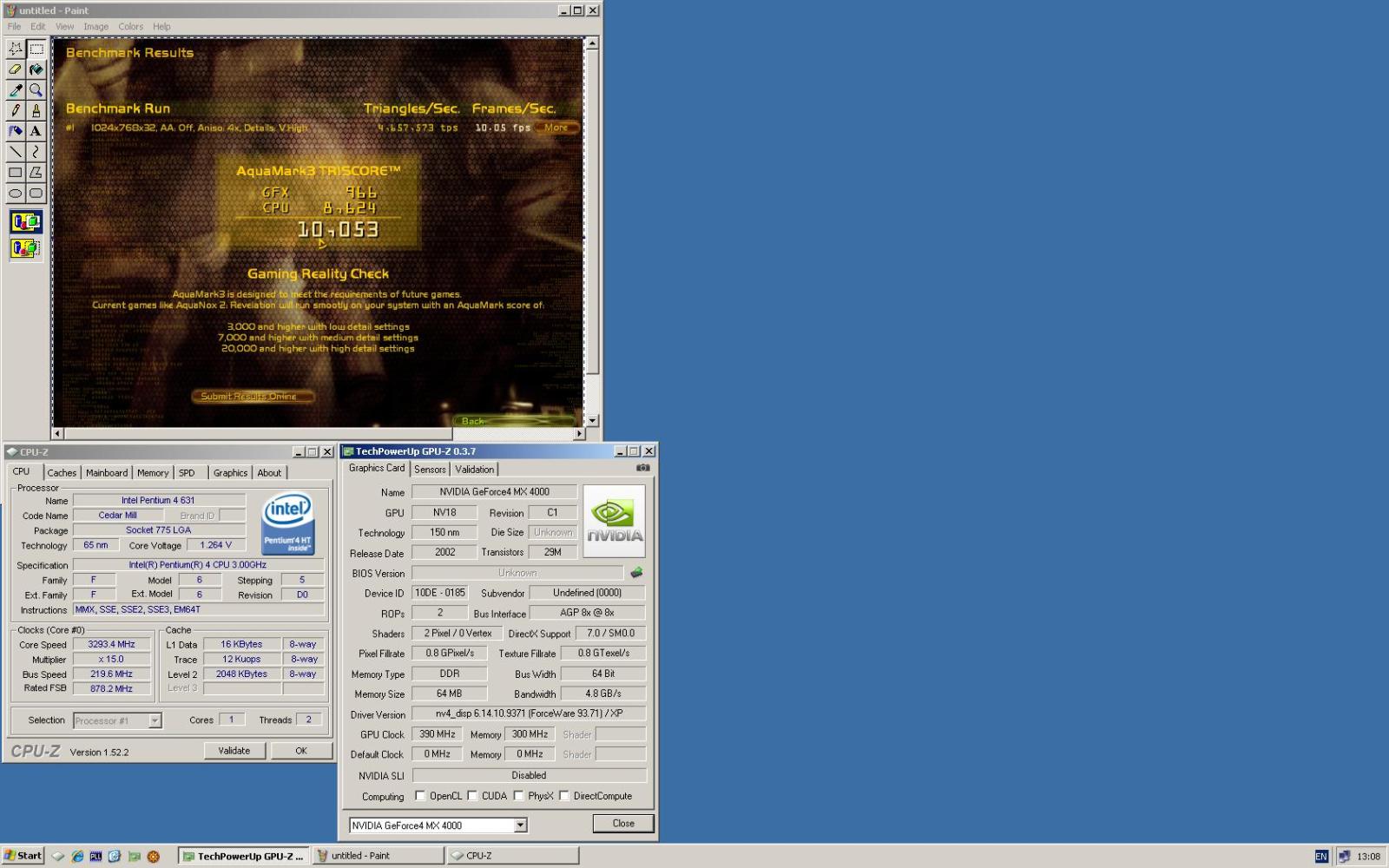
Task: Click Paint's vertical scrollbar down arrow
Action: click(x=592, y=420)
